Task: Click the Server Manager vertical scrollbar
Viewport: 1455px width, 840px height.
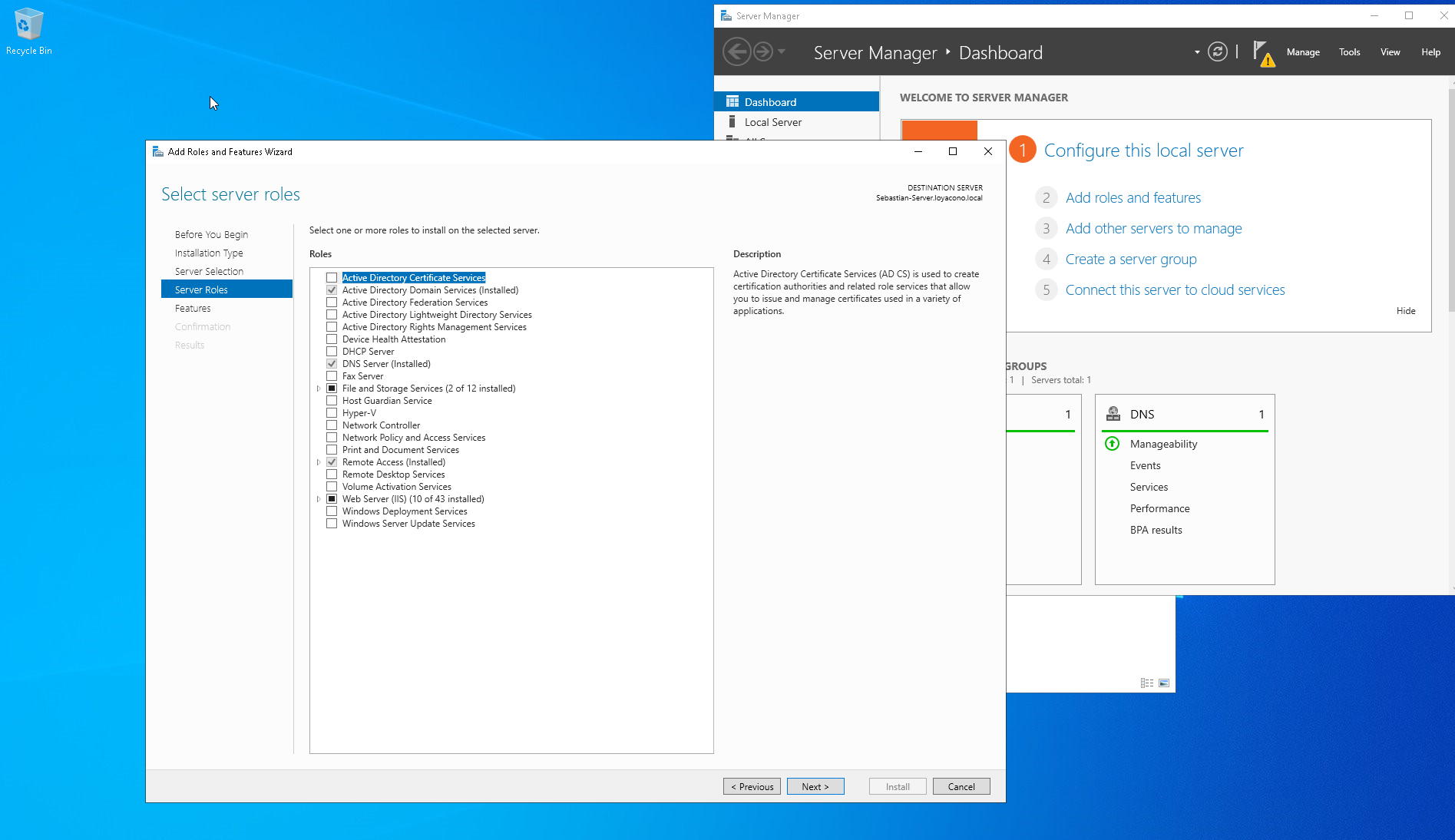Action: [1450, 200]
